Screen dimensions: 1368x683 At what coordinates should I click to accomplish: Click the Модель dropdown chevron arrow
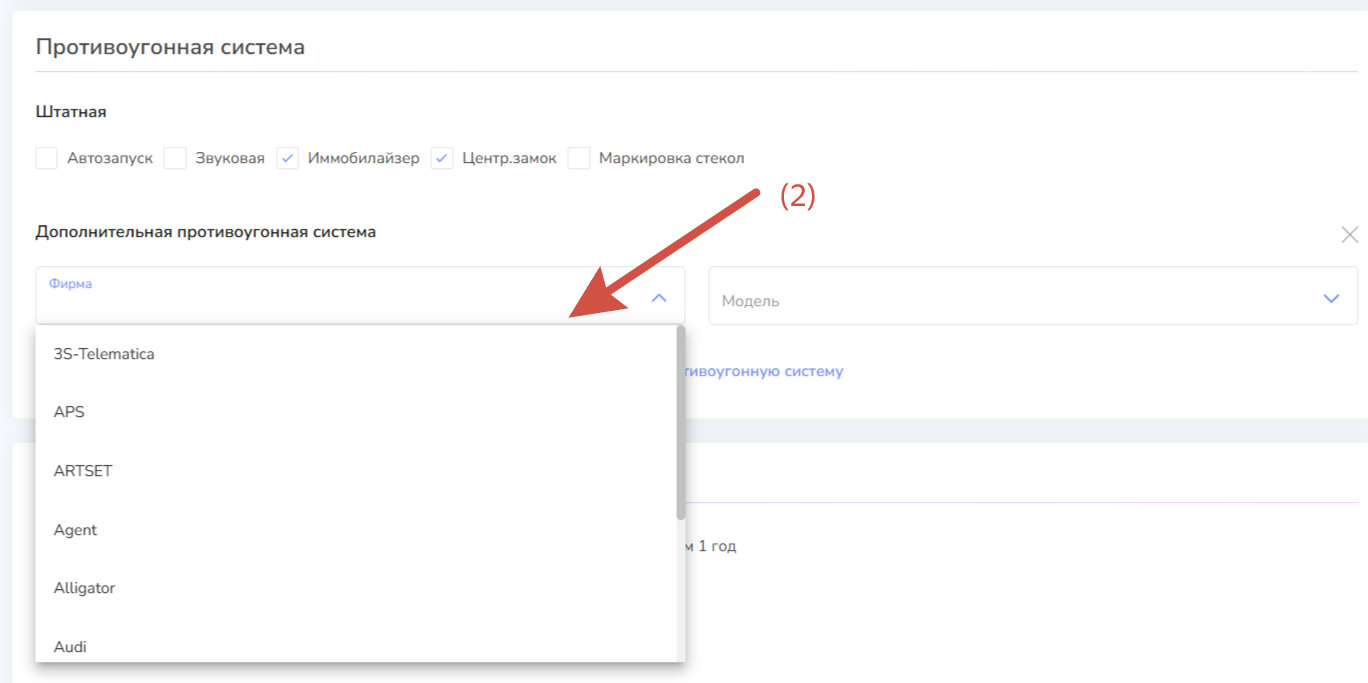pos(1331,298)
